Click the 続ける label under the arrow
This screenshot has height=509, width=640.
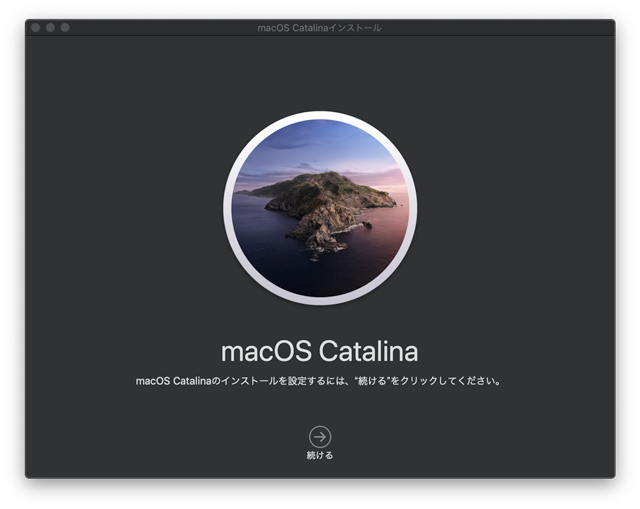click(x=320, y=455)
